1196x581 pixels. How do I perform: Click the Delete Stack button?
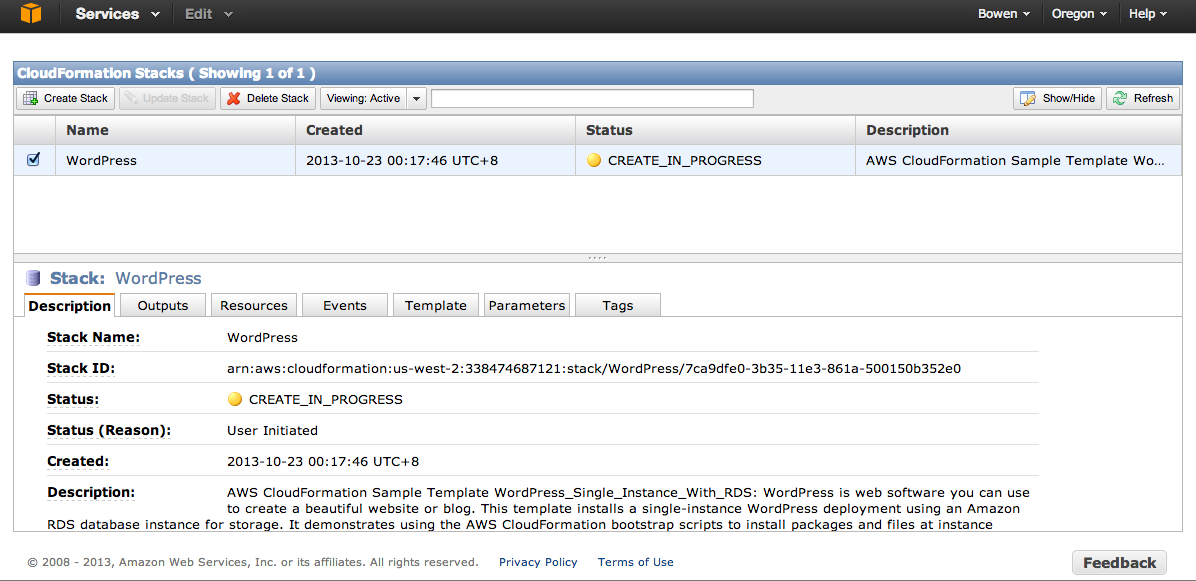point(268,98)
